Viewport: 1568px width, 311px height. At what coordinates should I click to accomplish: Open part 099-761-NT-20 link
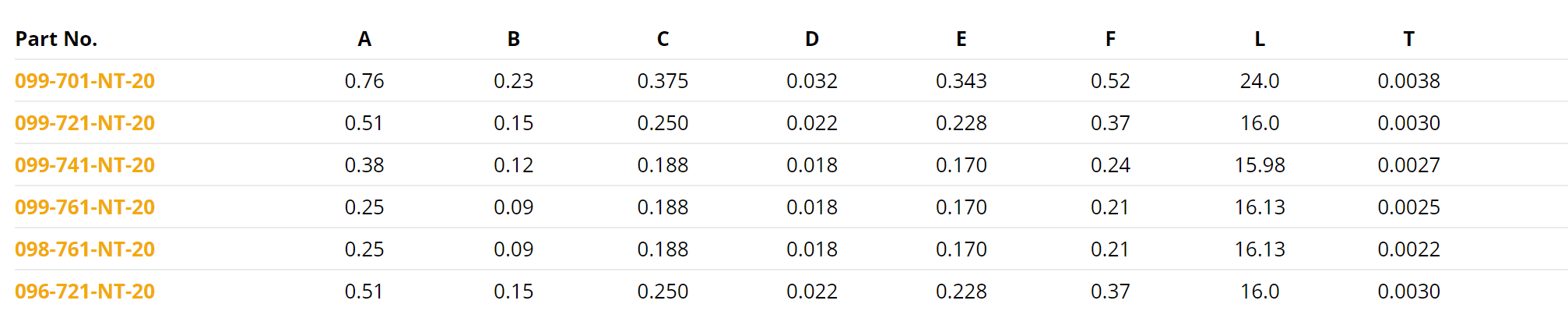coord(85,207)
